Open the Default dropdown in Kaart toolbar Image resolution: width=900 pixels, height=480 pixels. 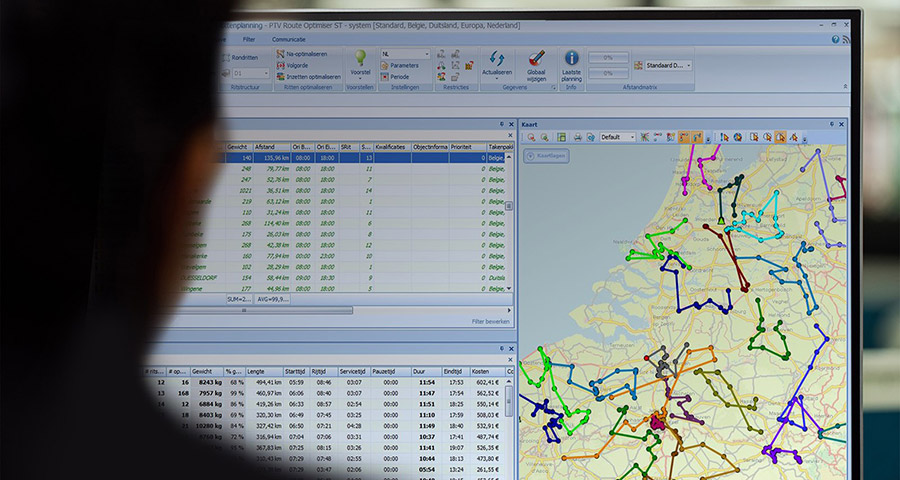click(x=617, y=137)
